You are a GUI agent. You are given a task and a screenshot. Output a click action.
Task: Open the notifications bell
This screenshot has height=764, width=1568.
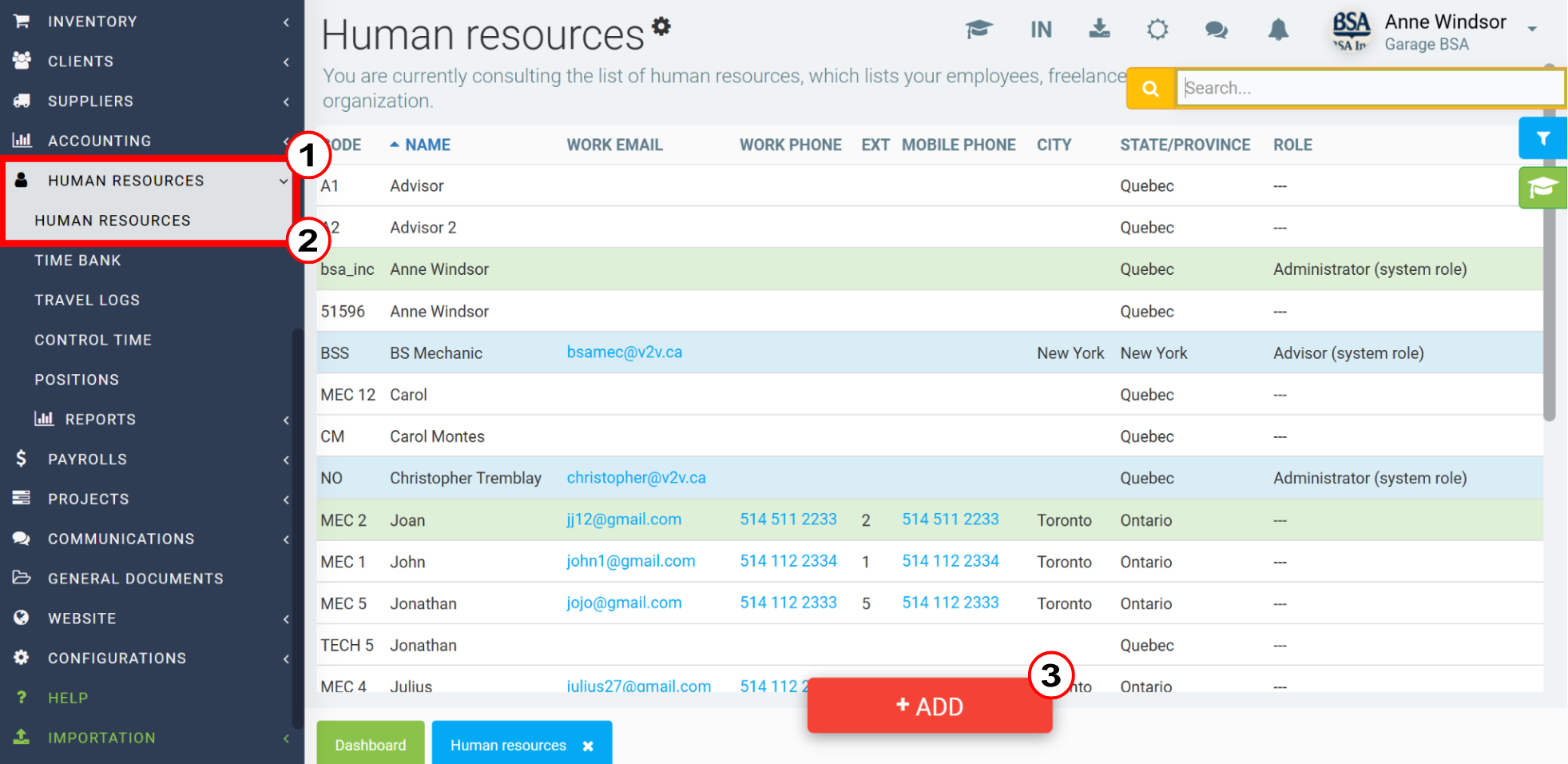click(1278, 30)
